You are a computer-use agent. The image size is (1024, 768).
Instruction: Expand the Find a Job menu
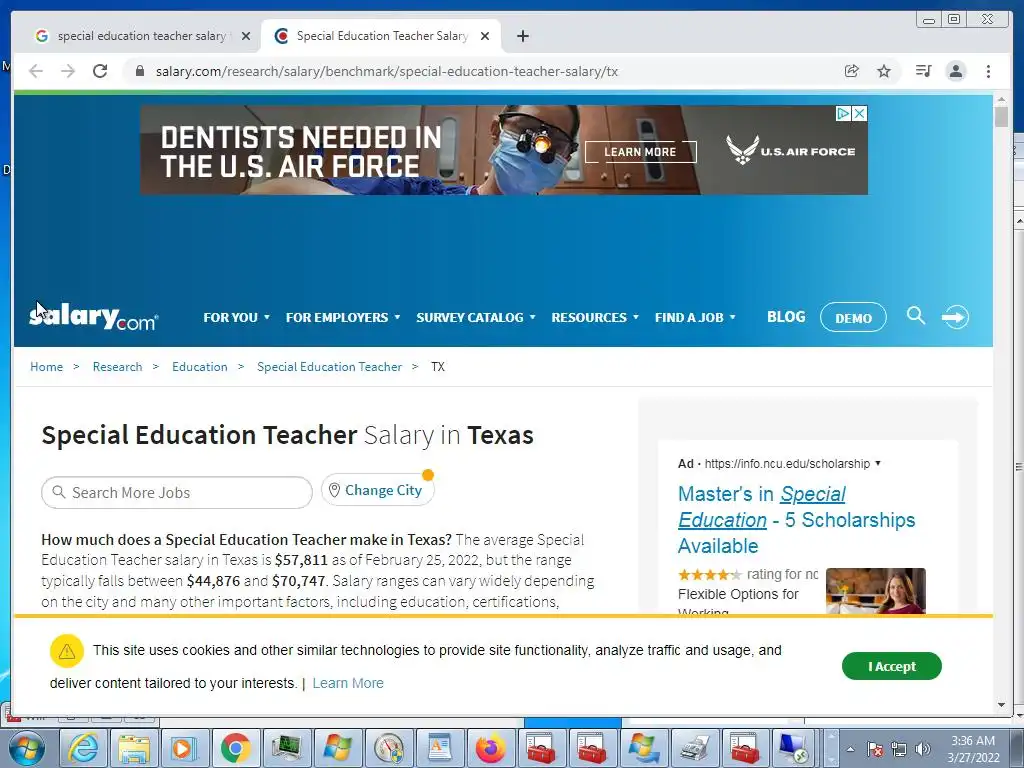point(696,317)
